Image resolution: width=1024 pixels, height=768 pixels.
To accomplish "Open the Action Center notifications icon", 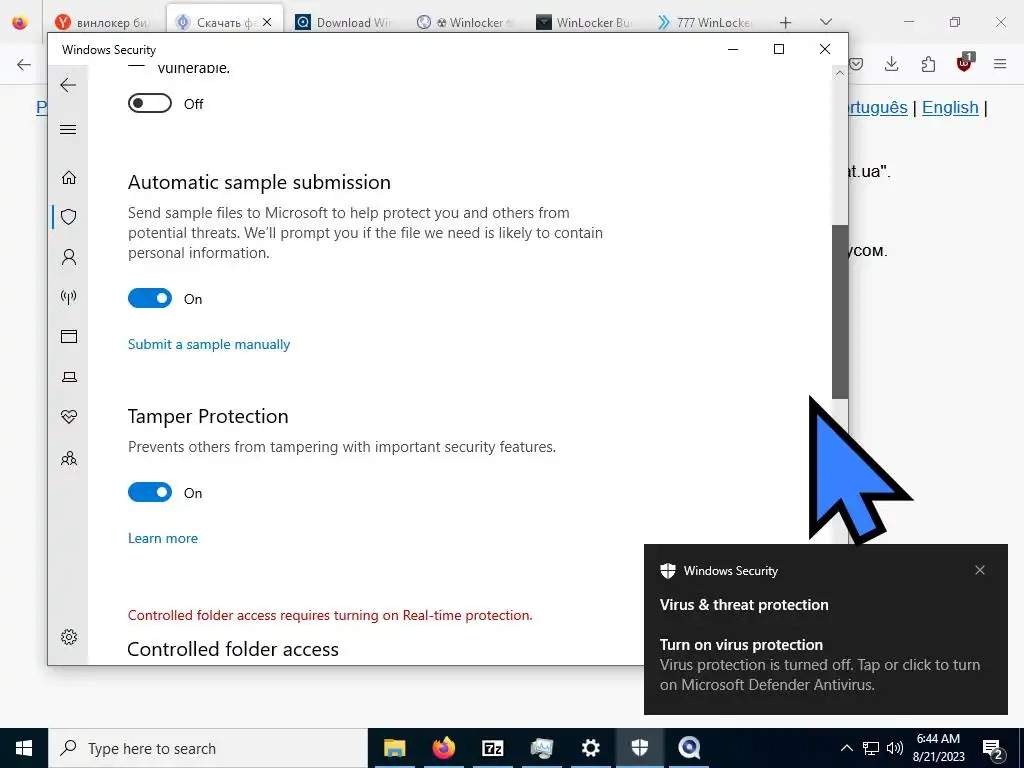I will coord(993,749).
